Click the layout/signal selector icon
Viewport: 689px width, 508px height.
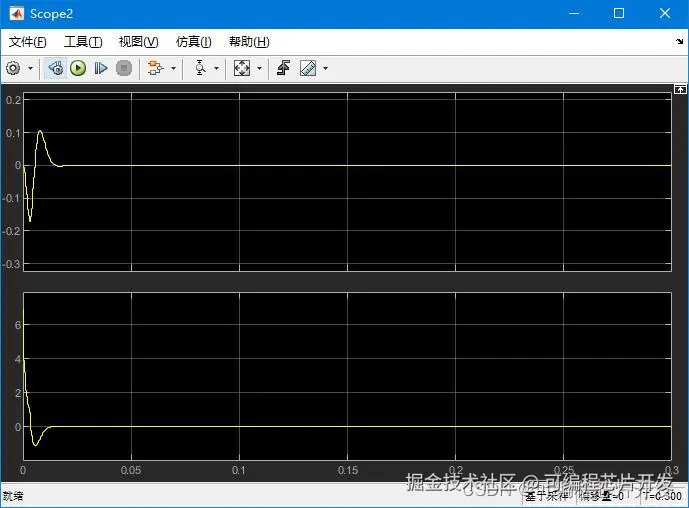pos(155,68)
